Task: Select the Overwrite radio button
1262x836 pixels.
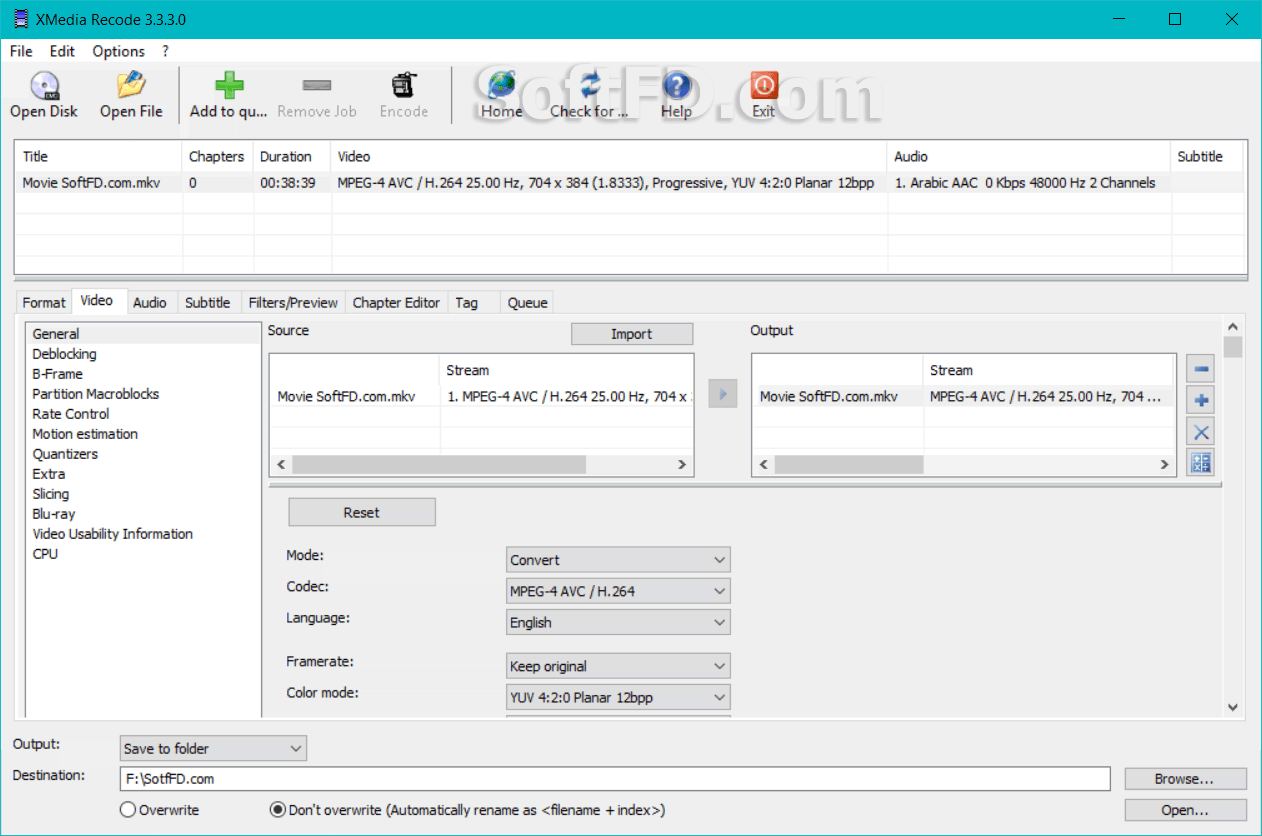Action: tap(128, 810)
